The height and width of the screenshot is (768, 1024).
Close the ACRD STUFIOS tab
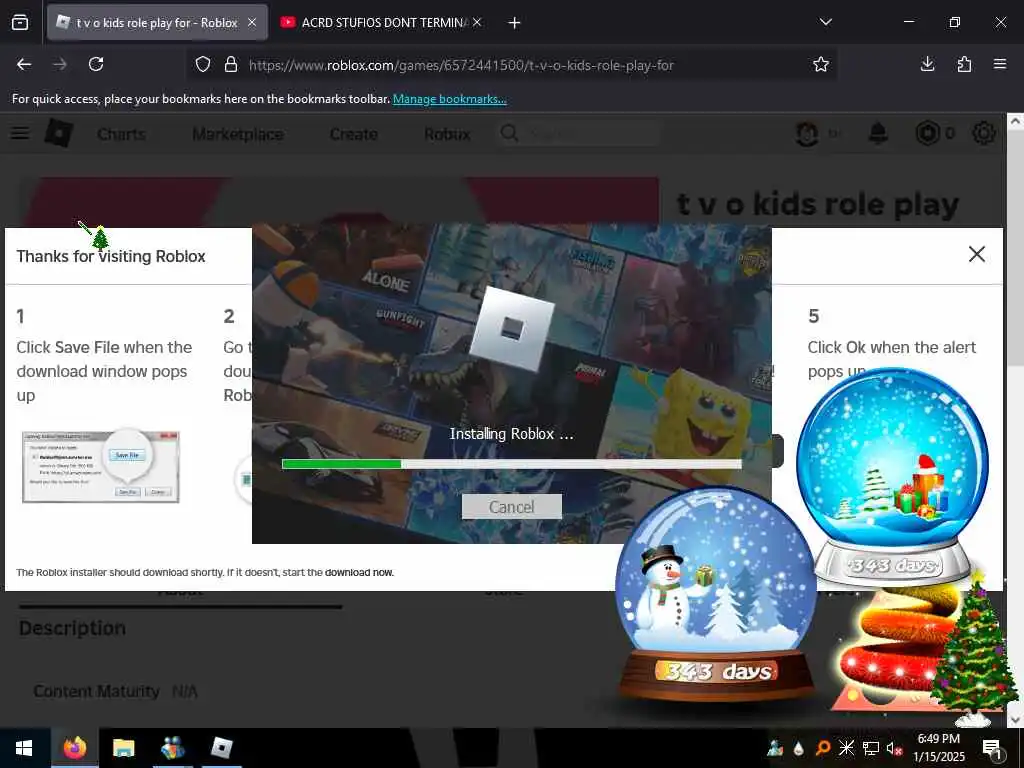[x=477, y=23]
